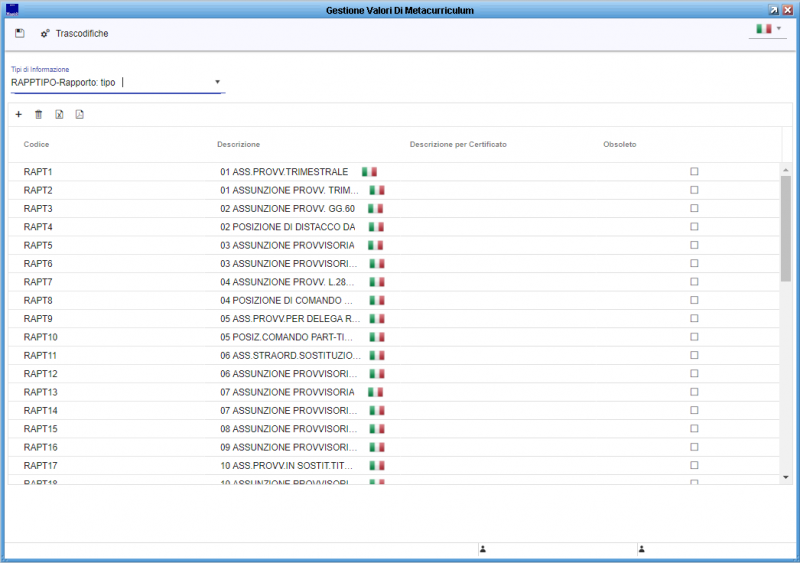Click the translation flag next to RAPT5
This screenshot has width=800, height=563.
376,245
